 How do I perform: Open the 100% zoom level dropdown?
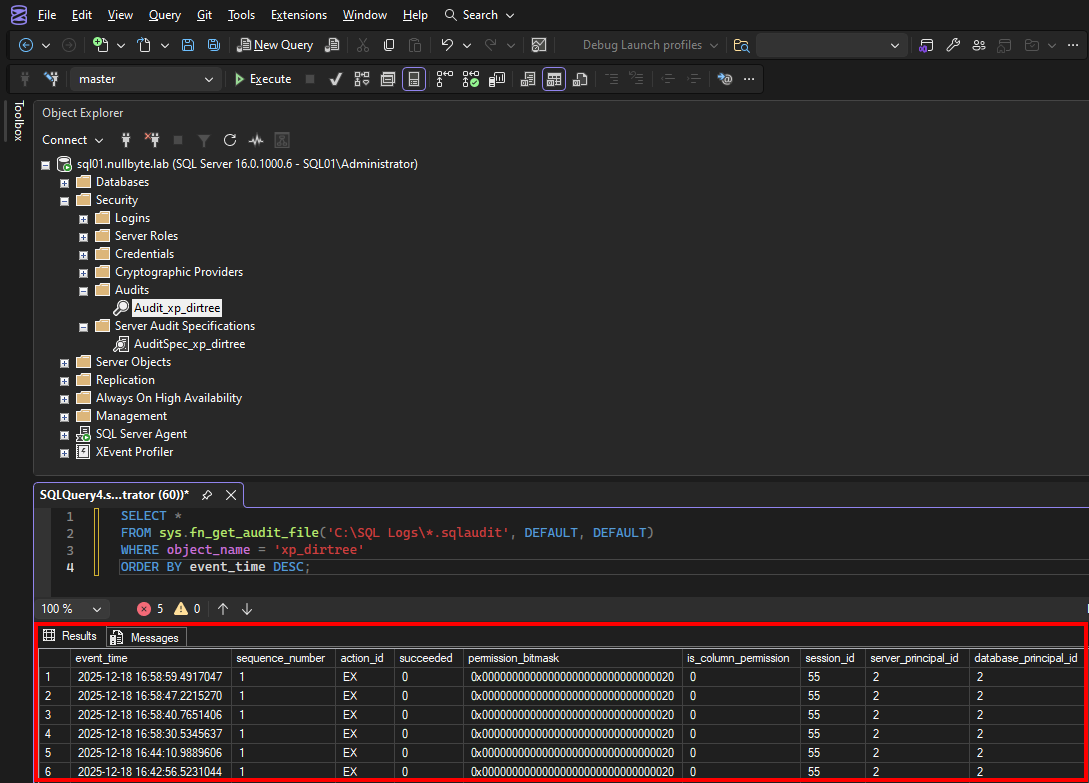point(97,609)
